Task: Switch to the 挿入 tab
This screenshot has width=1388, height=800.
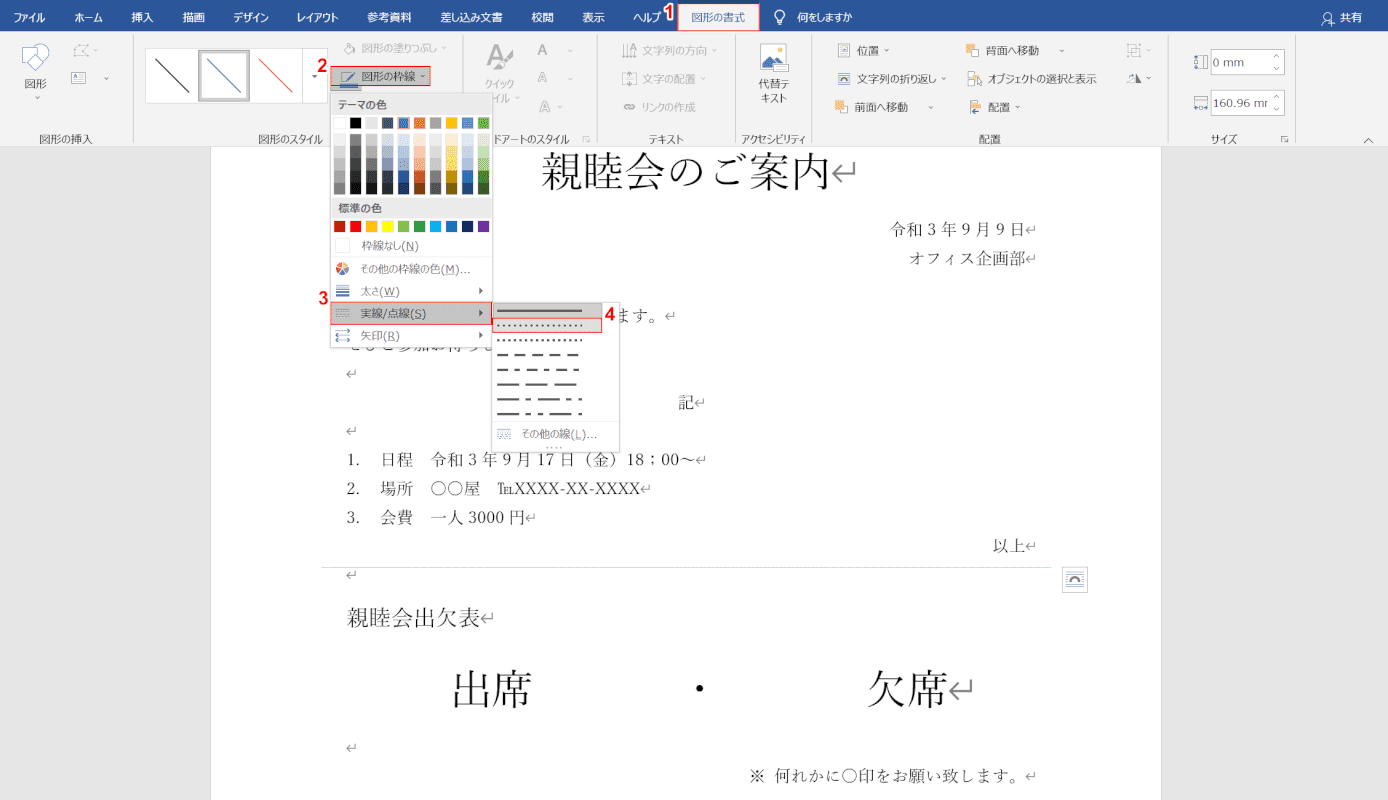Action: tap(142, 17)
